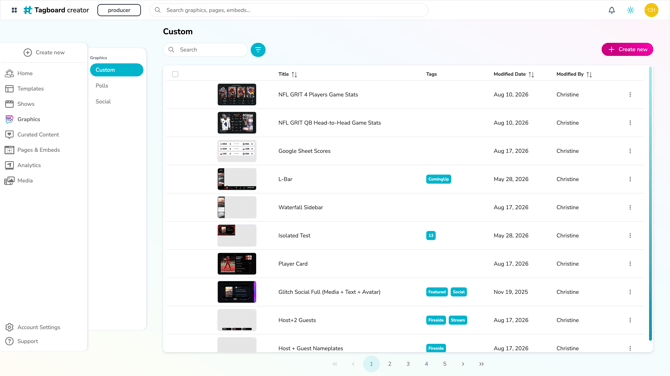Toggle the light theme sun icon
The width and height of the screenshot is (670, 376).
(x=630, y=10)
